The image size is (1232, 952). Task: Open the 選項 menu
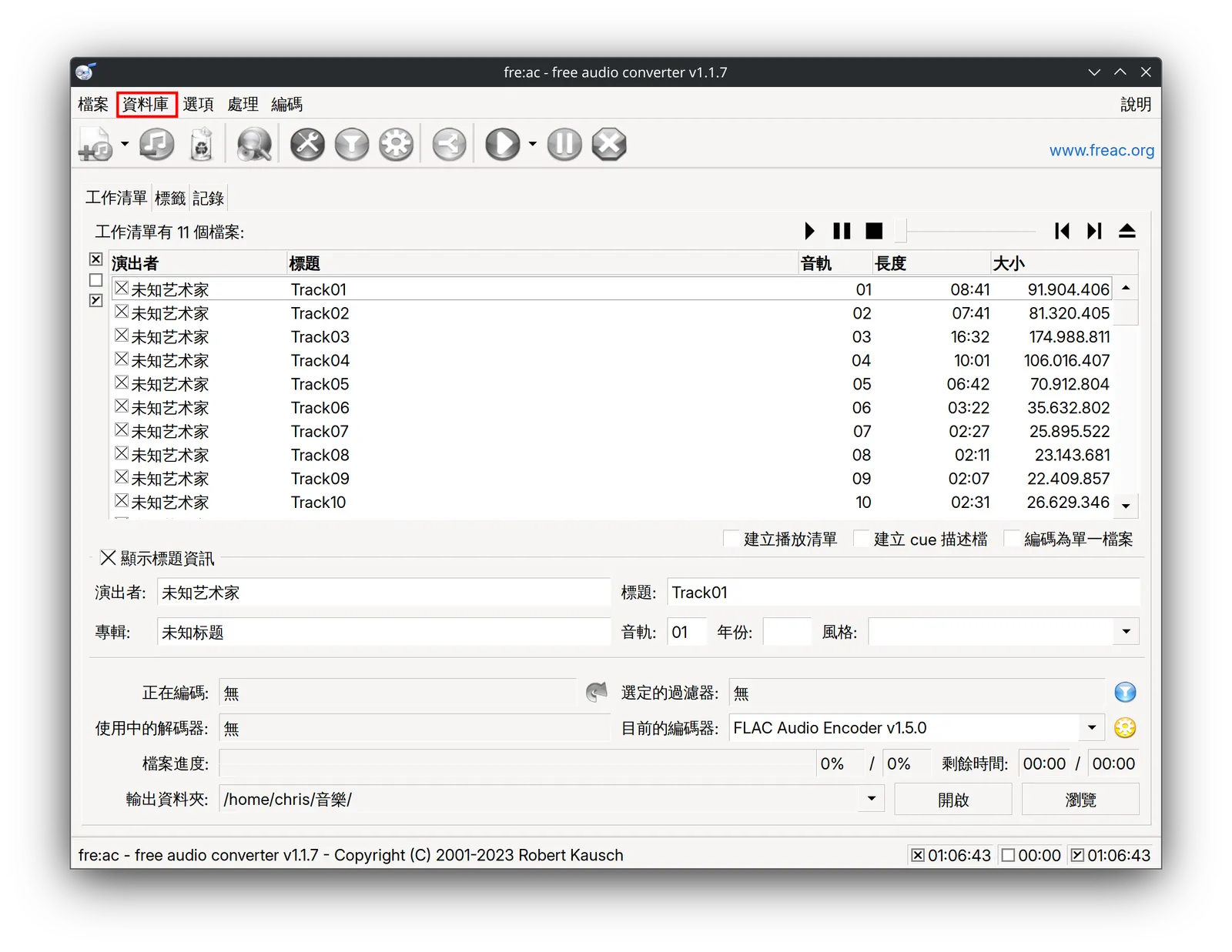point(198,105)
